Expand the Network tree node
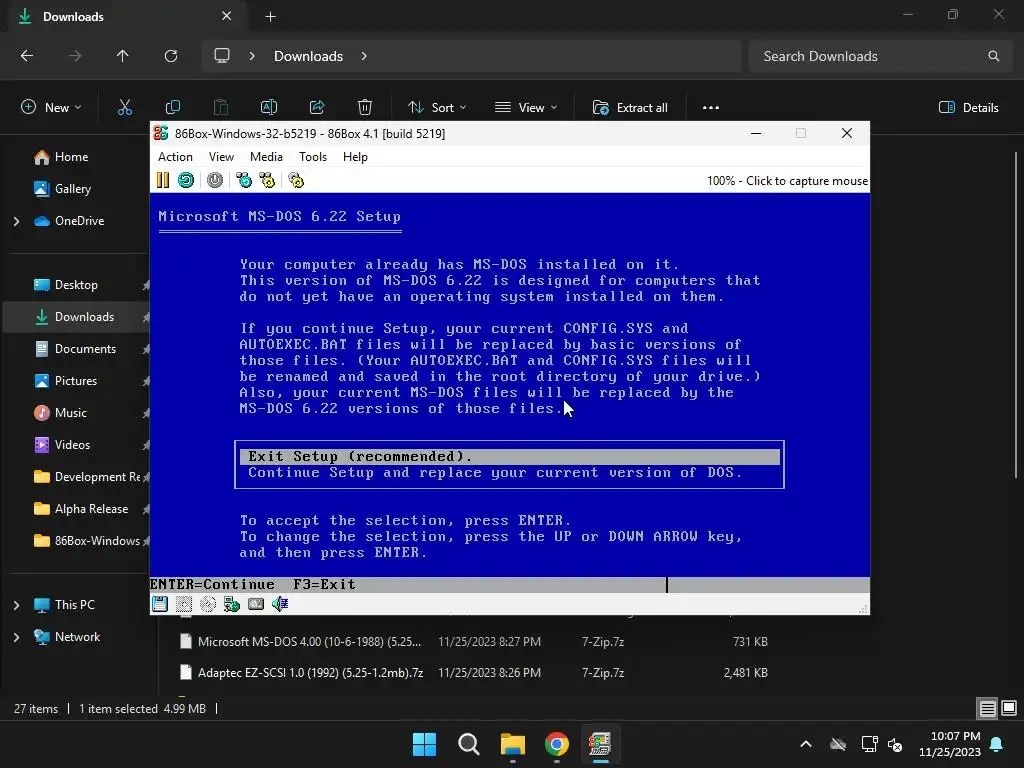The width and height of the screenshot is (1024, 768). (16, 637)
